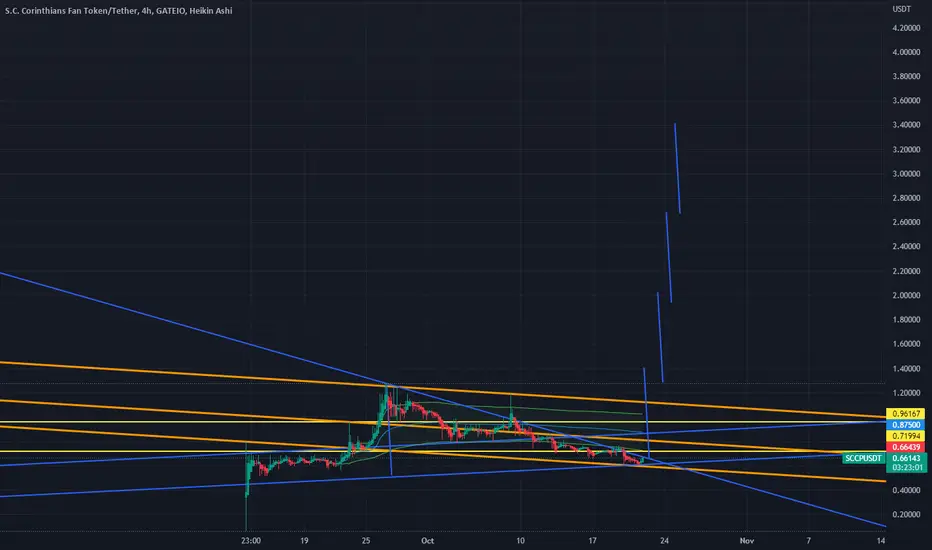Click the 23:00 time axis label
Screen dimensions: 932x550
[251, 540]
